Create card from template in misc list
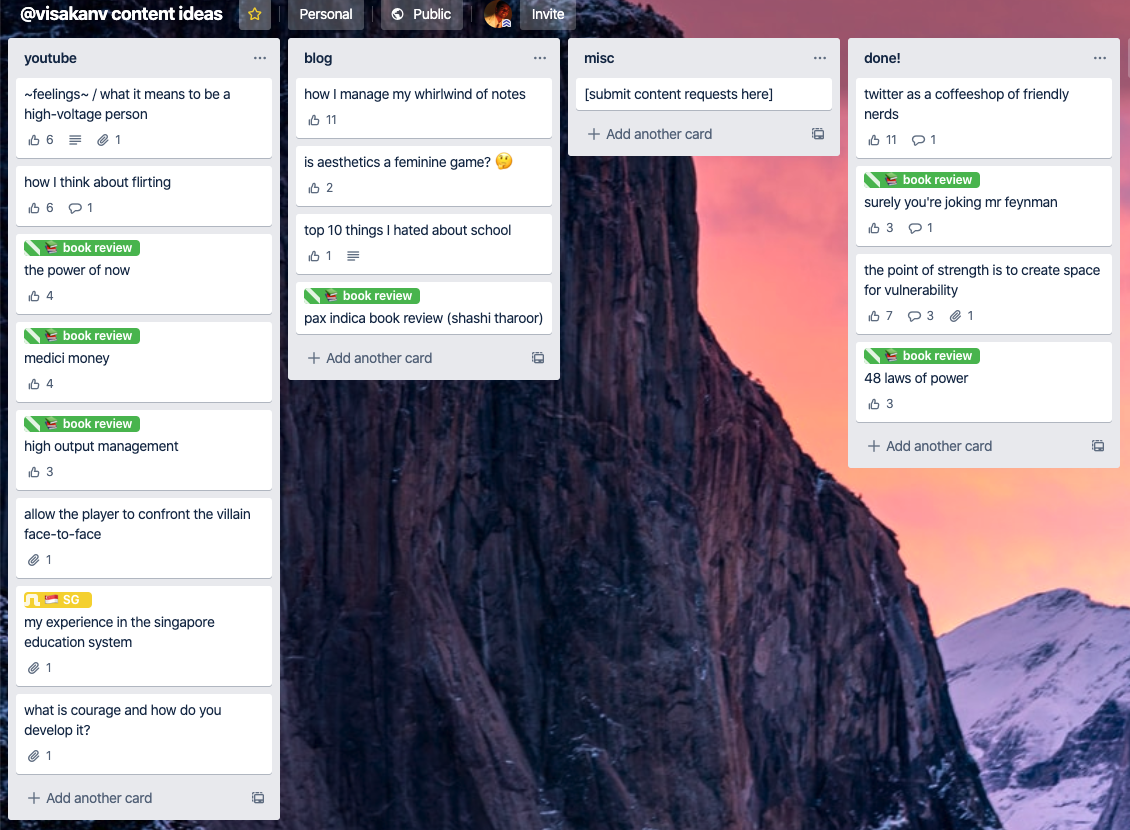This screenshot has width=1130, height=830. pyautogui.click(x=818, y=134)
